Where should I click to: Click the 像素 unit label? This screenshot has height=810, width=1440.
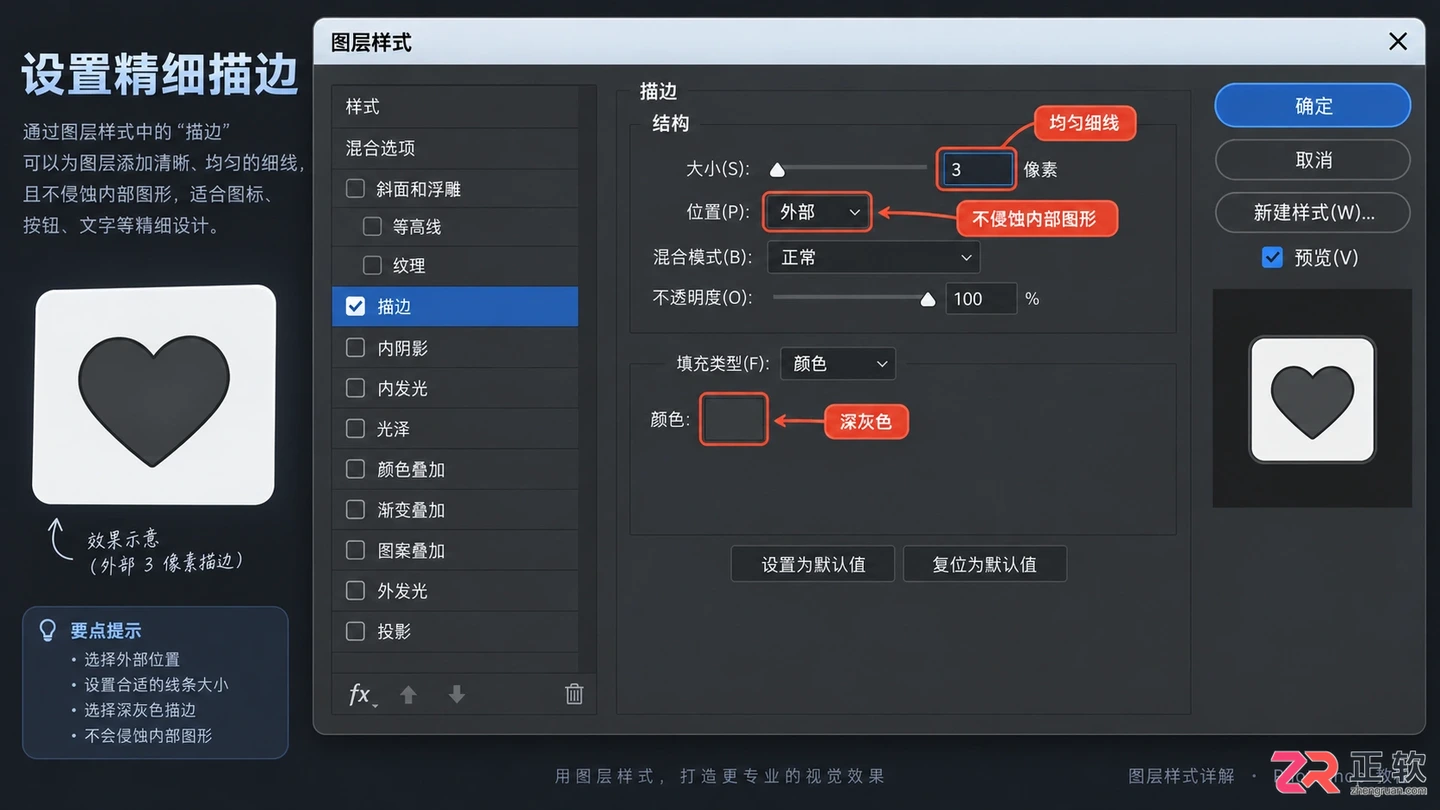(x=1040, y=170)
